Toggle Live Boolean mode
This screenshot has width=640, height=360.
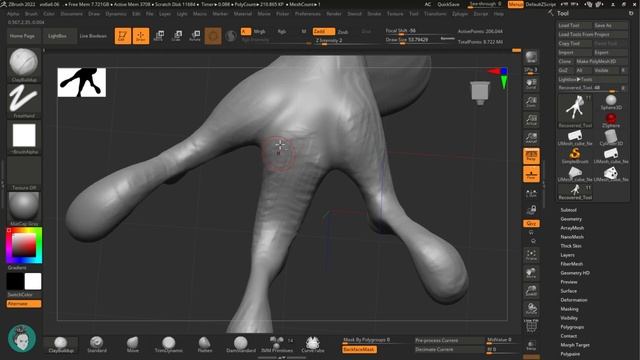(x=93, y=36)
